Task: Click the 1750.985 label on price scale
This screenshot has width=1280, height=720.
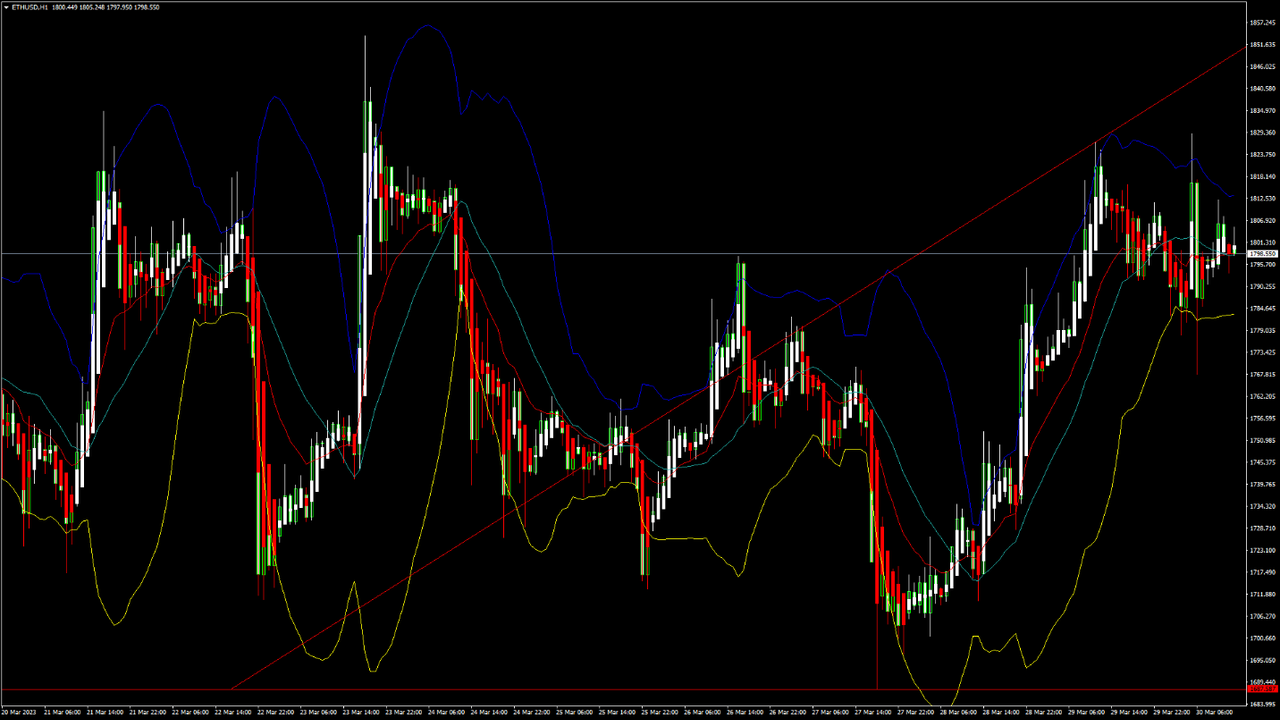Action: tap(1262, 441)
